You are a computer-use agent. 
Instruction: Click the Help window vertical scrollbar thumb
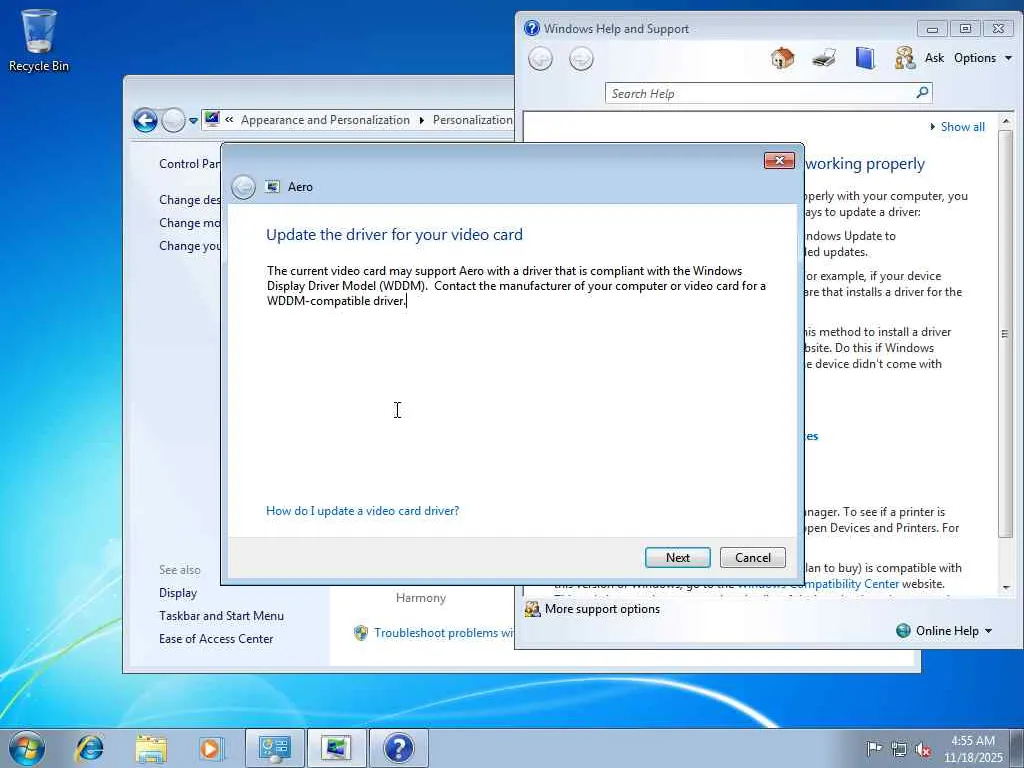[1005, 334]
